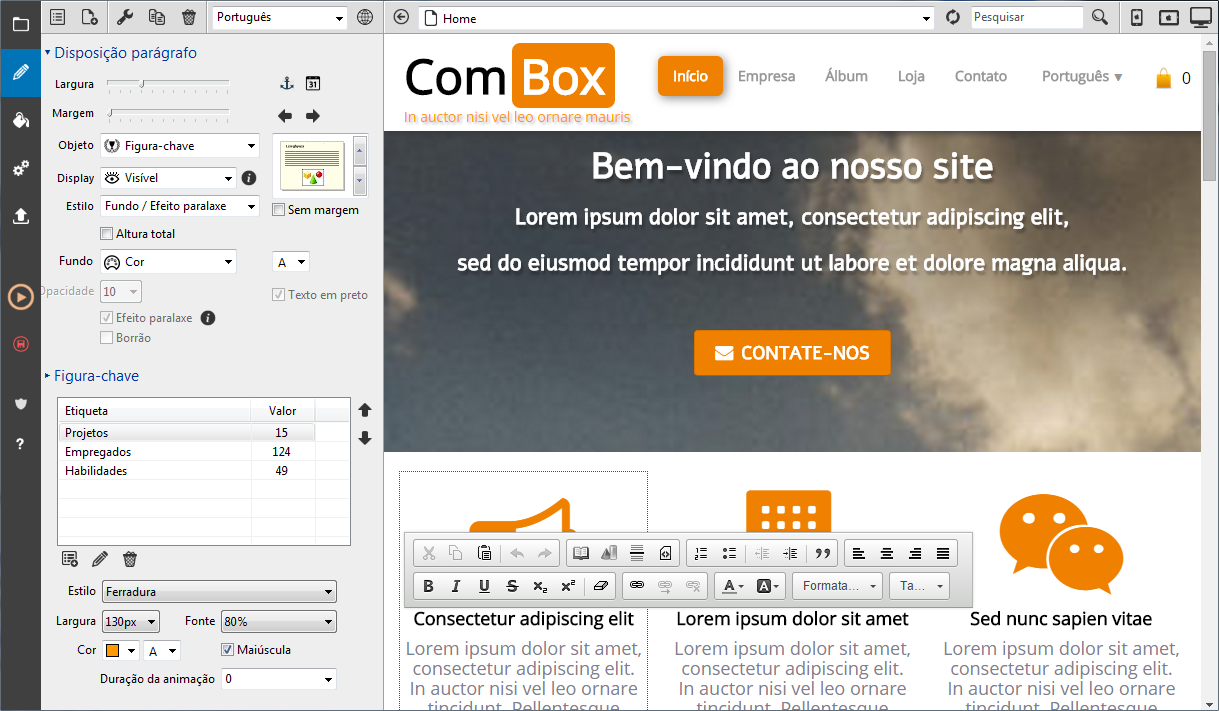Open the paint bucket sidebar tool

[20, 120]
